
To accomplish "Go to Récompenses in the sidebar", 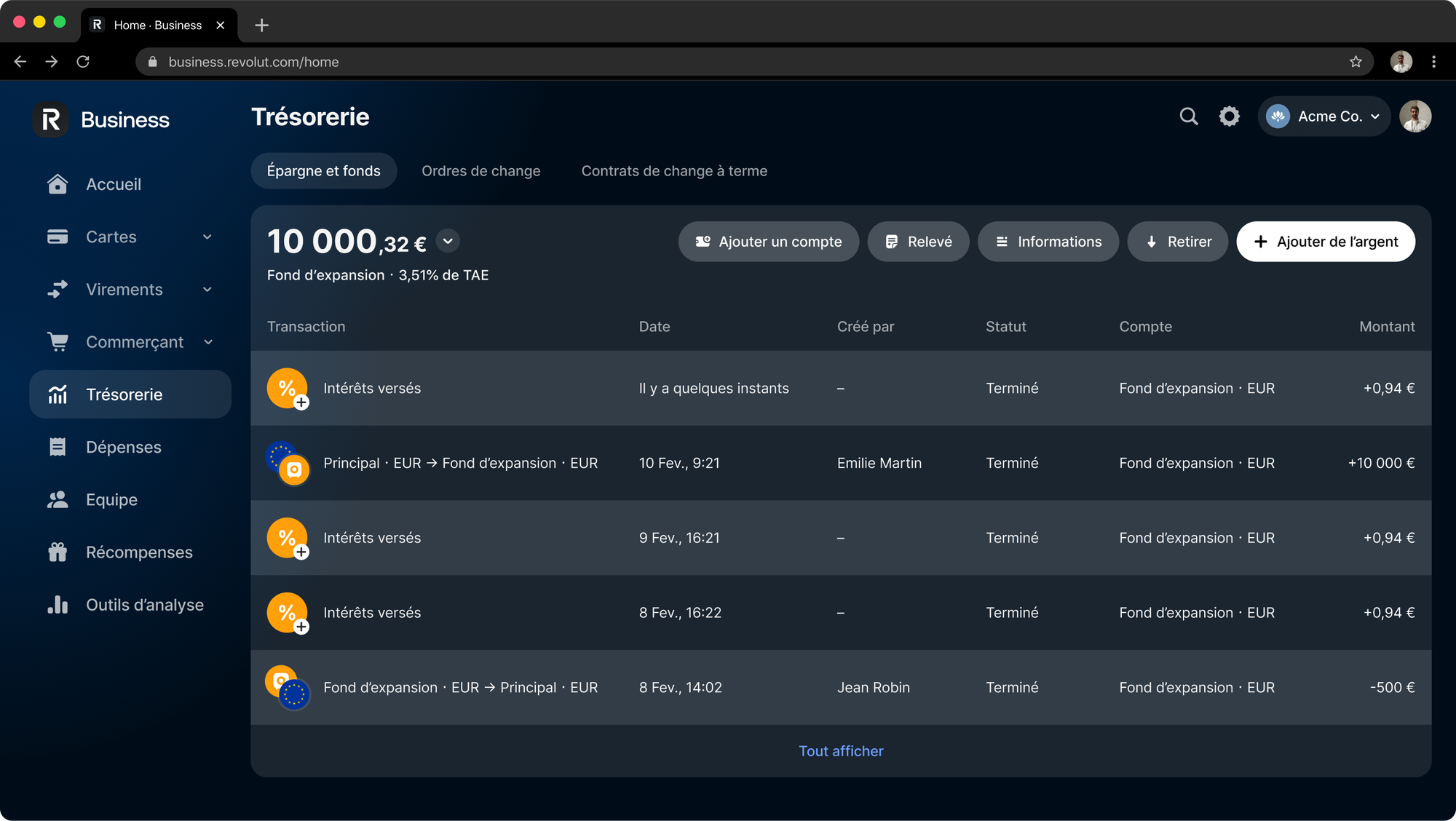I will click(139, 552).
